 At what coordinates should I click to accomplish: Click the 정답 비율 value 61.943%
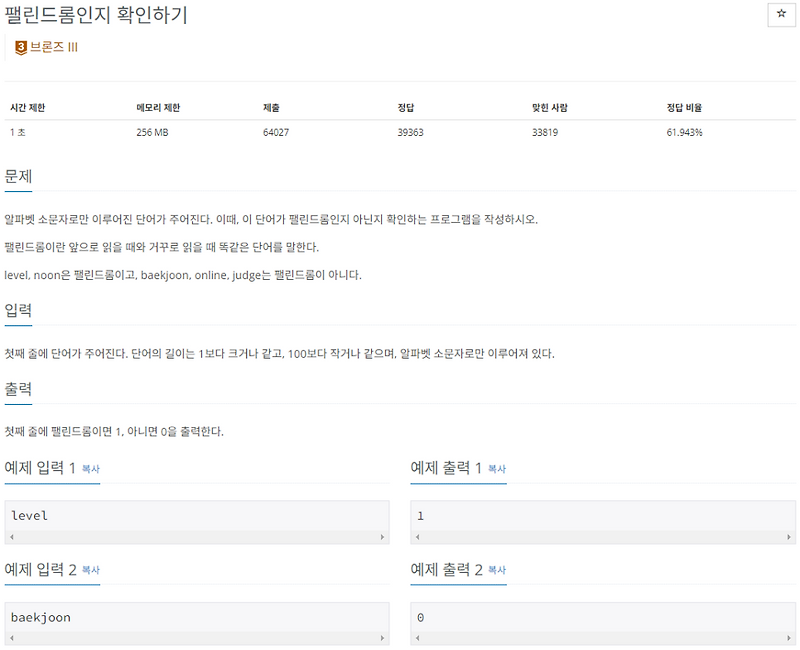tap(685, 131)
